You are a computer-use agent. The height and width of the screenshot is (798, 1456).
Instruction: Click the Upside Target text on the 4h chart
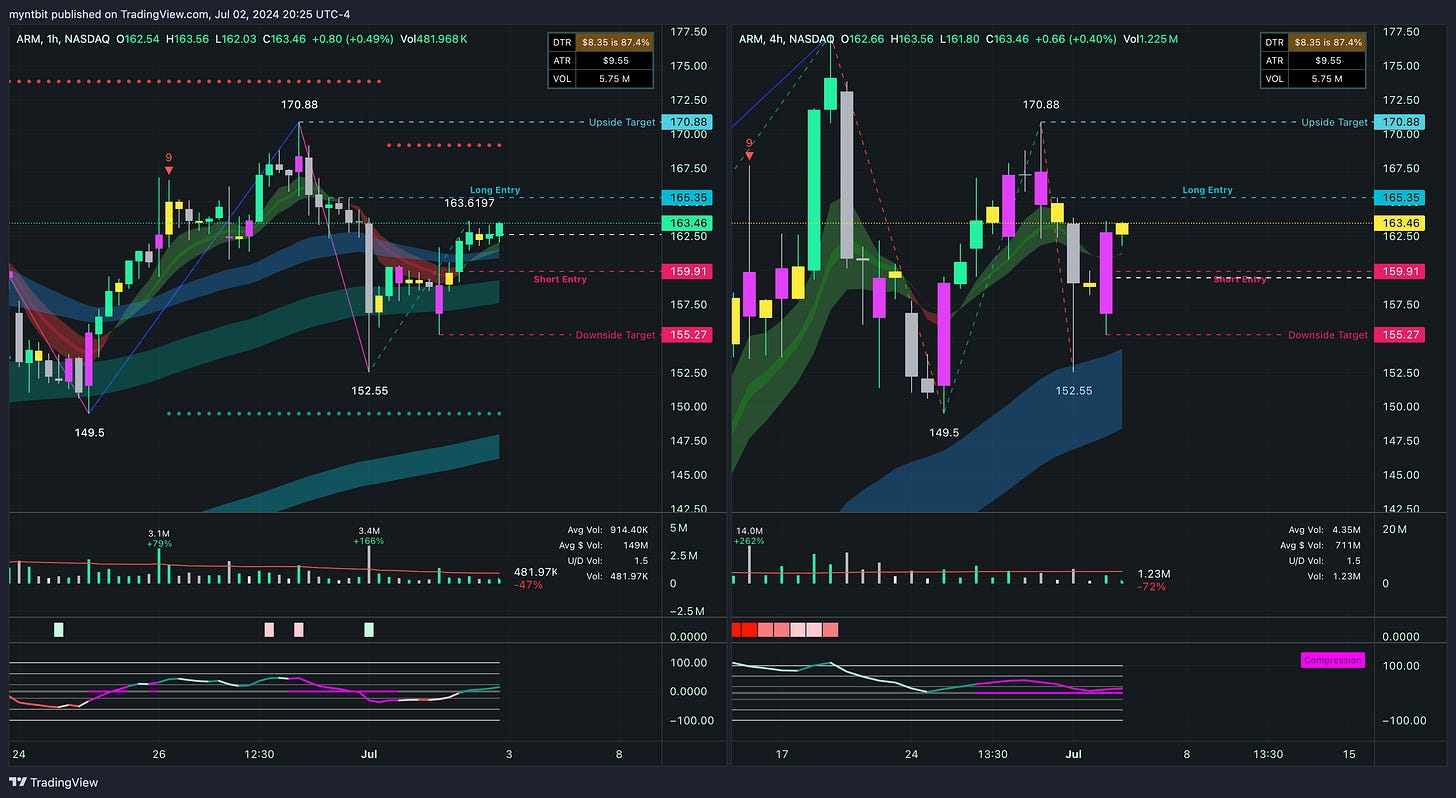pos(1334,122)
